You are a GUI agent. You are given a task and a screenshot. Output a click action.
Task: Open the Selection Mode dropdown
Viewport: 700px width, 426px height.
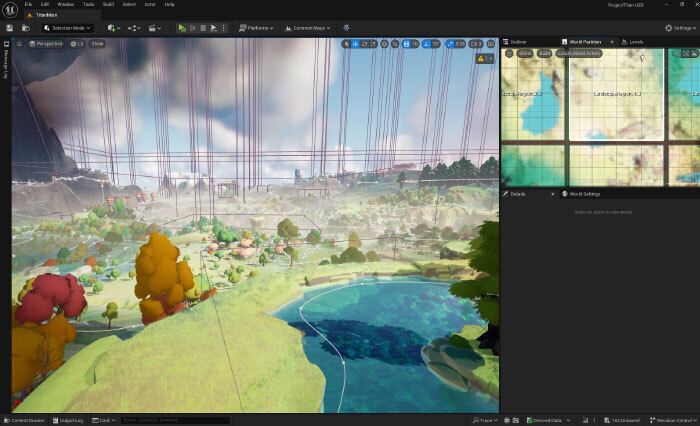coord(68,28)
